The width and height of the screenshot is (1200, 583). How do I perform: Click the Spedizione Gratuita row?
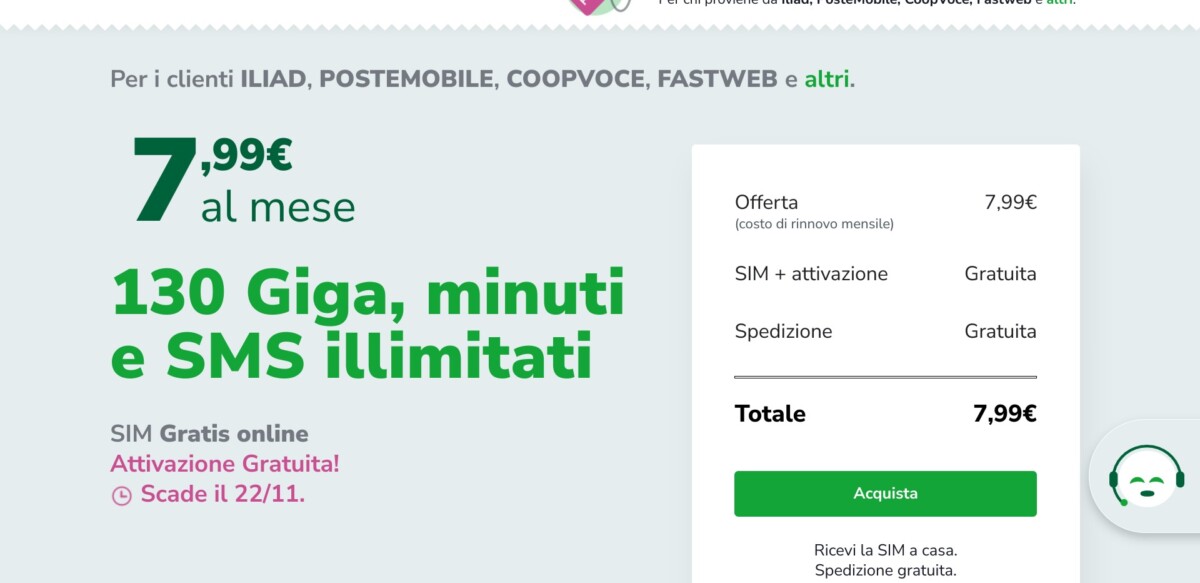885,331
